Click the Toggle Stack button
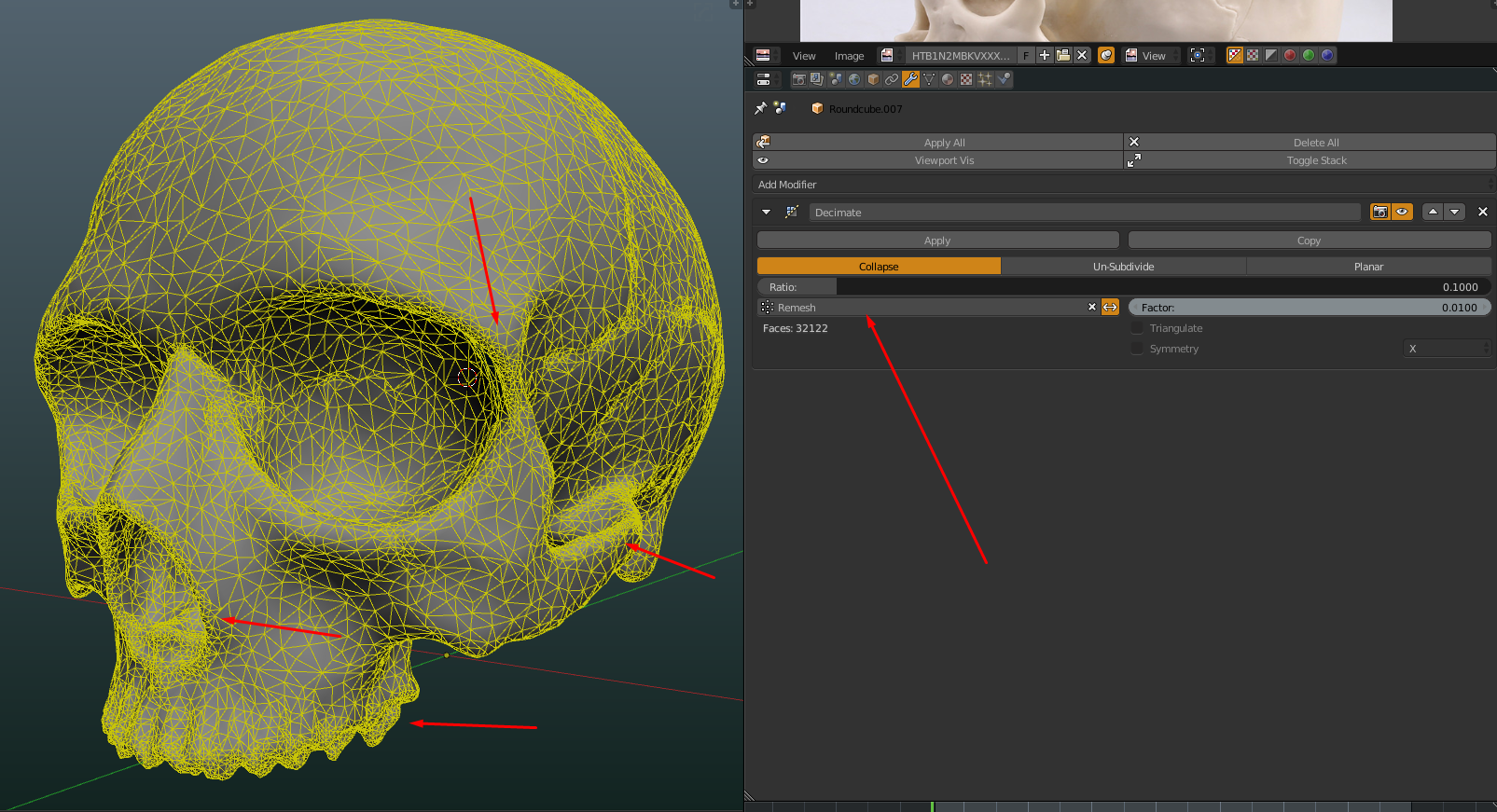Image resolution: width=1497 pixels, height=812 pixels. pyautogui.click(x=1310, y=160)
